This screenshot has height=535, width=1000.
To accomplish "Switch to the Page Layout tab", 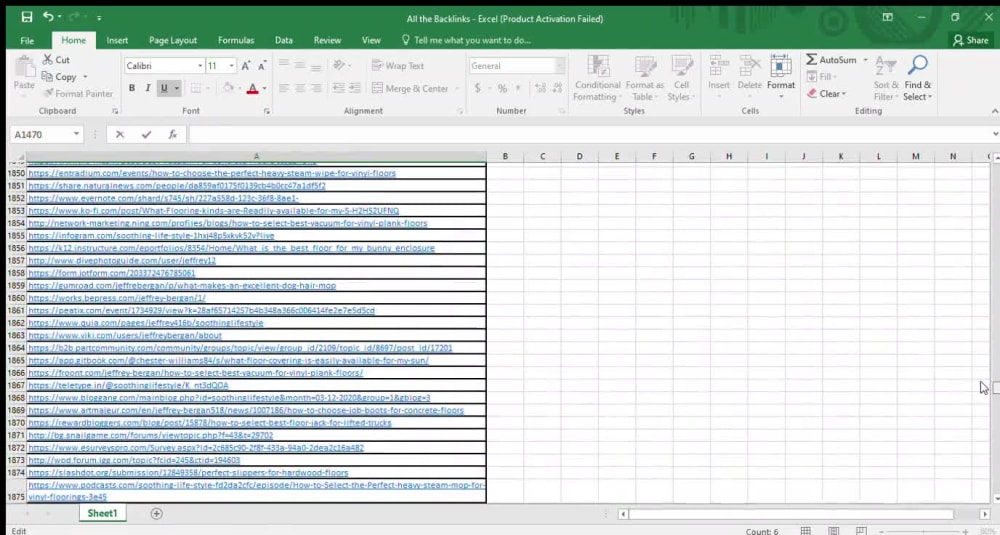I will 173,40.
